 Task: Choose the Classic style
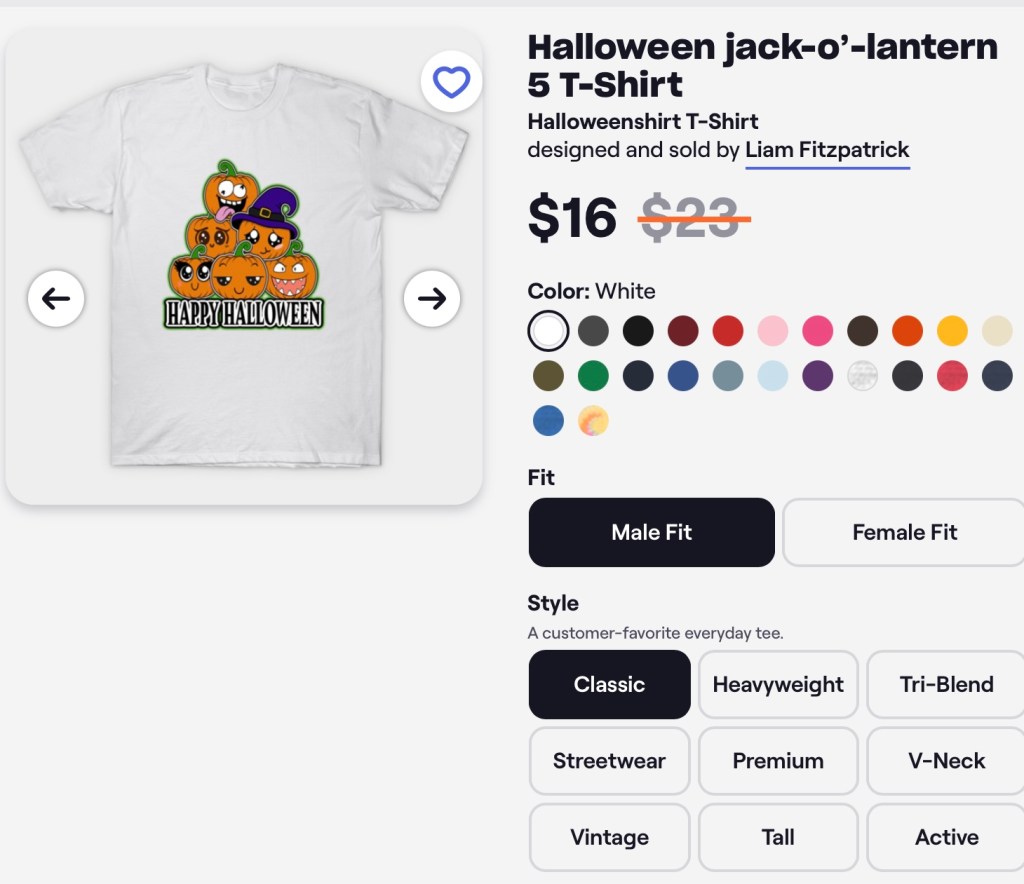click(609, 684)
